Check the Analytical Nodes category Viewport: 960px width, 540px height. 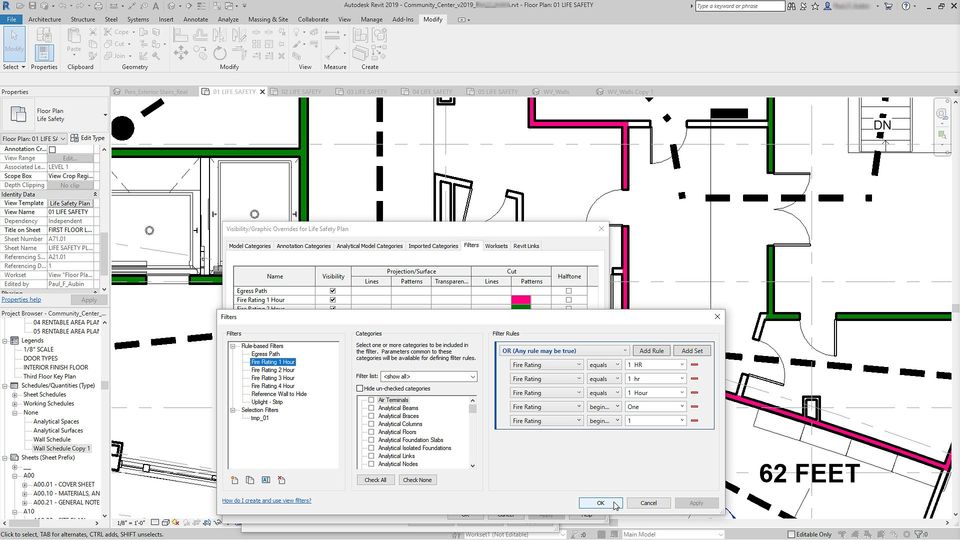[x=371, y=464]
